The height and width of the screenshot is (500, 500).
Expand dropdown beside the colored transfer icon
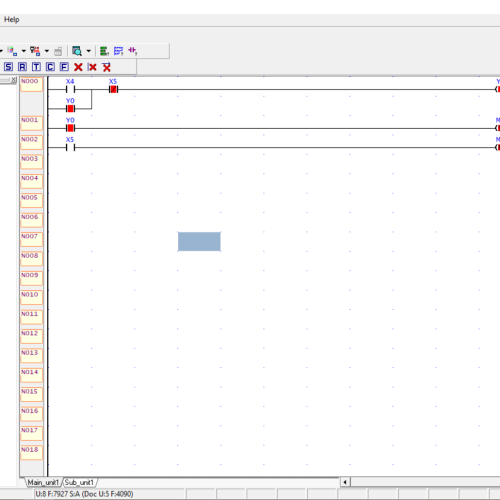[24, 51]
